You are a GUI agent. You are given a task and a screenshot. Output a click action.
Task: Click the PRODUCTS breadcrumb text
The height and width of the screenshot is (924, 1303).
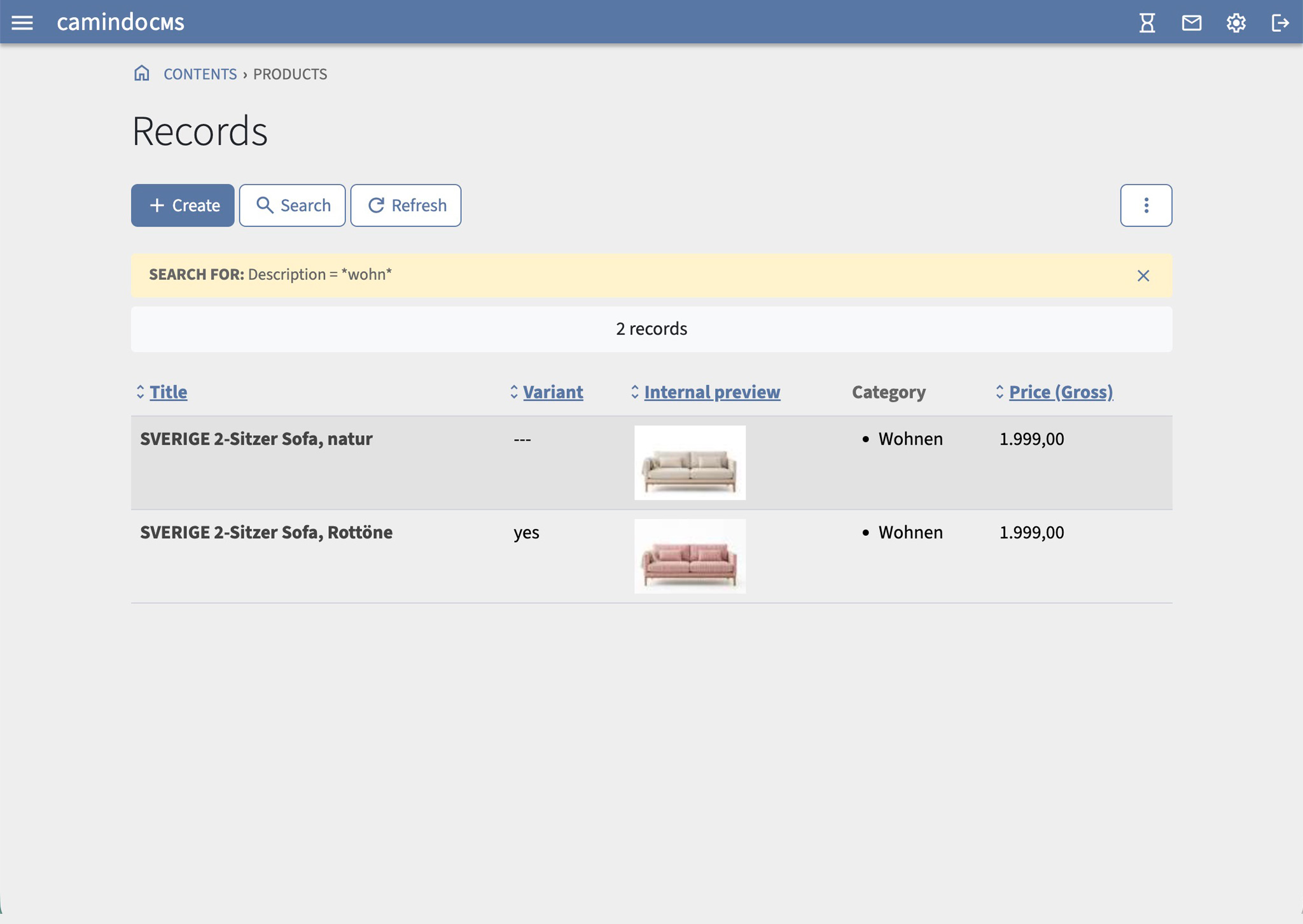[x=290, y=74]
